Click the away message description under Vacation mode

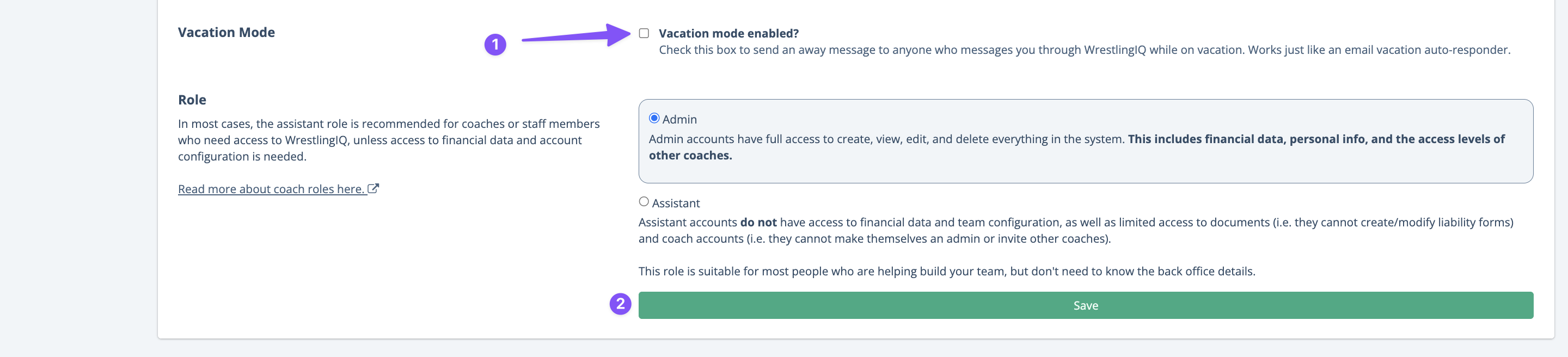click(1085, 50)
